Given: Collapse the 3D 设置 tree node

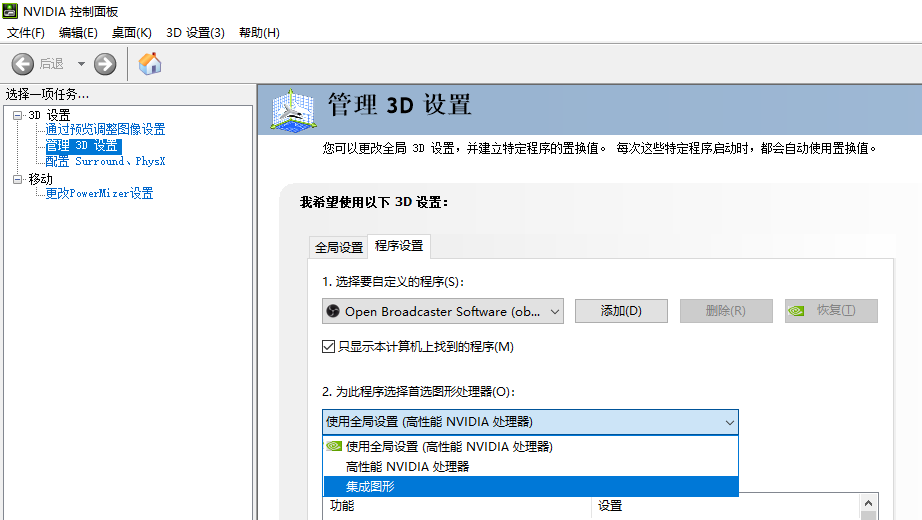Looking at the screenshot, I should coord(18,115).
